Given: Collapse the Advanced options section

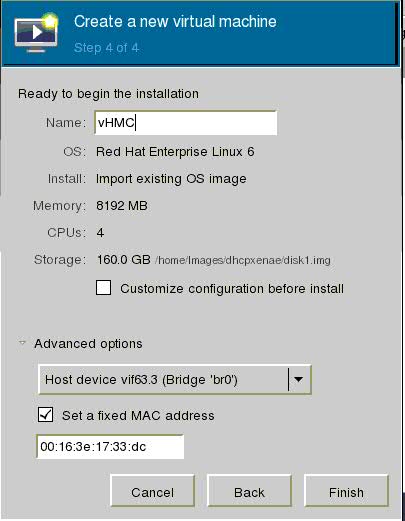Looking at the screenshot, I should pos(22,343).
